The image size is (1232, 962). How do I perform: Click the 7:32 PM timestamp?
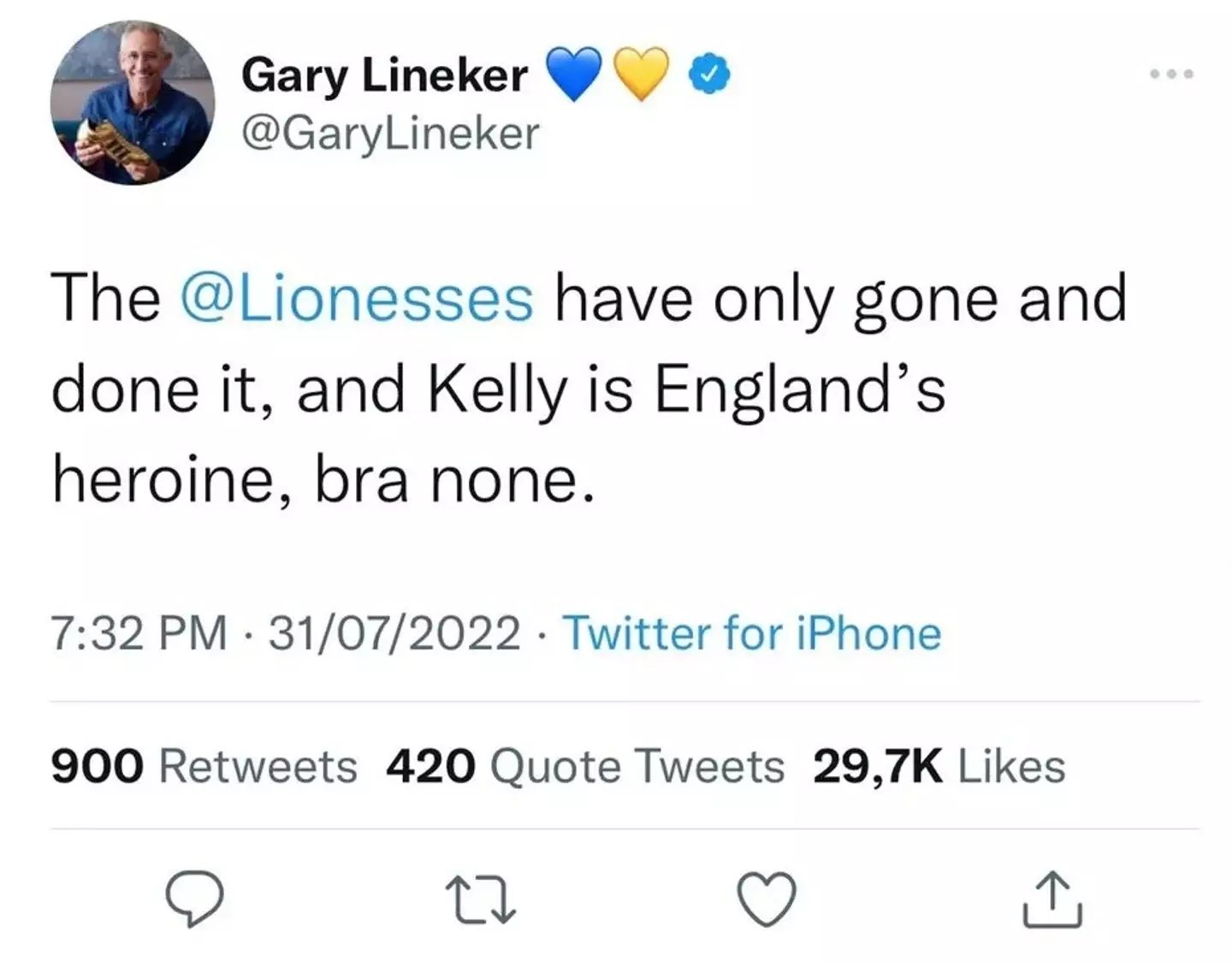pos(139,633)
